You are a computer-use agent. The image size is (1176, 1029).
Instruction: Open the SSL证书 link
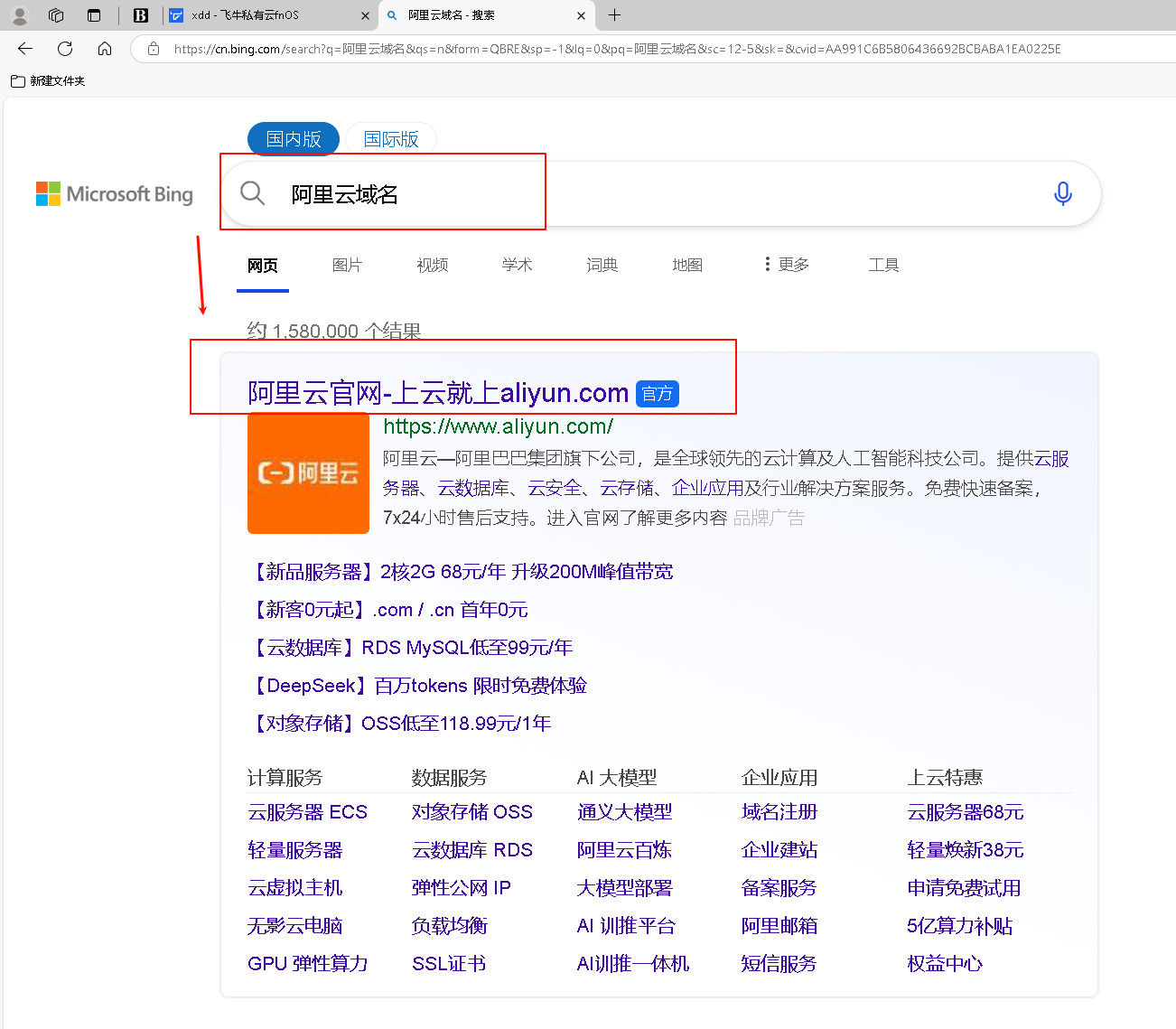449,964
